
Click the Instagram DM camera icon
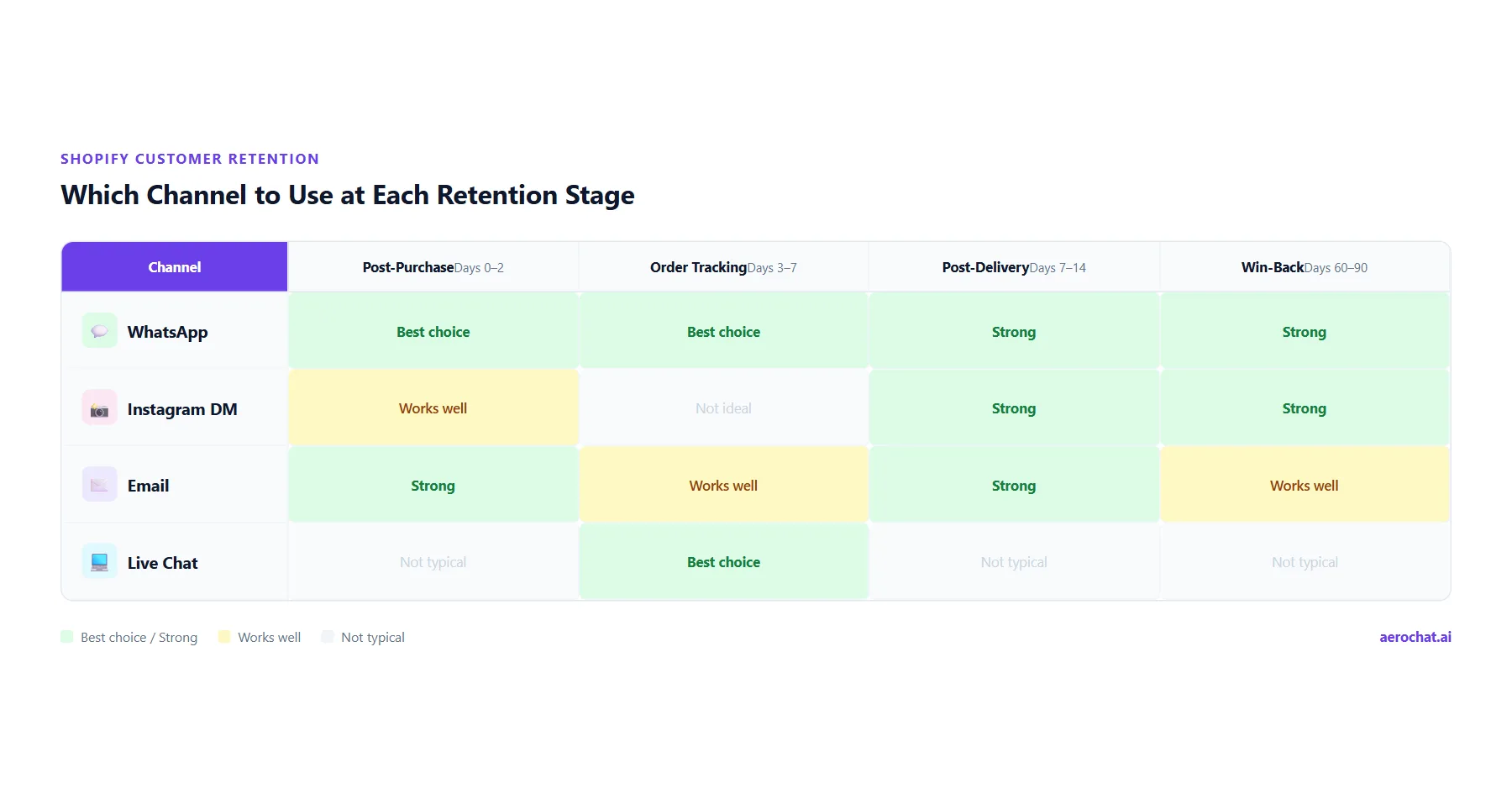99,408
